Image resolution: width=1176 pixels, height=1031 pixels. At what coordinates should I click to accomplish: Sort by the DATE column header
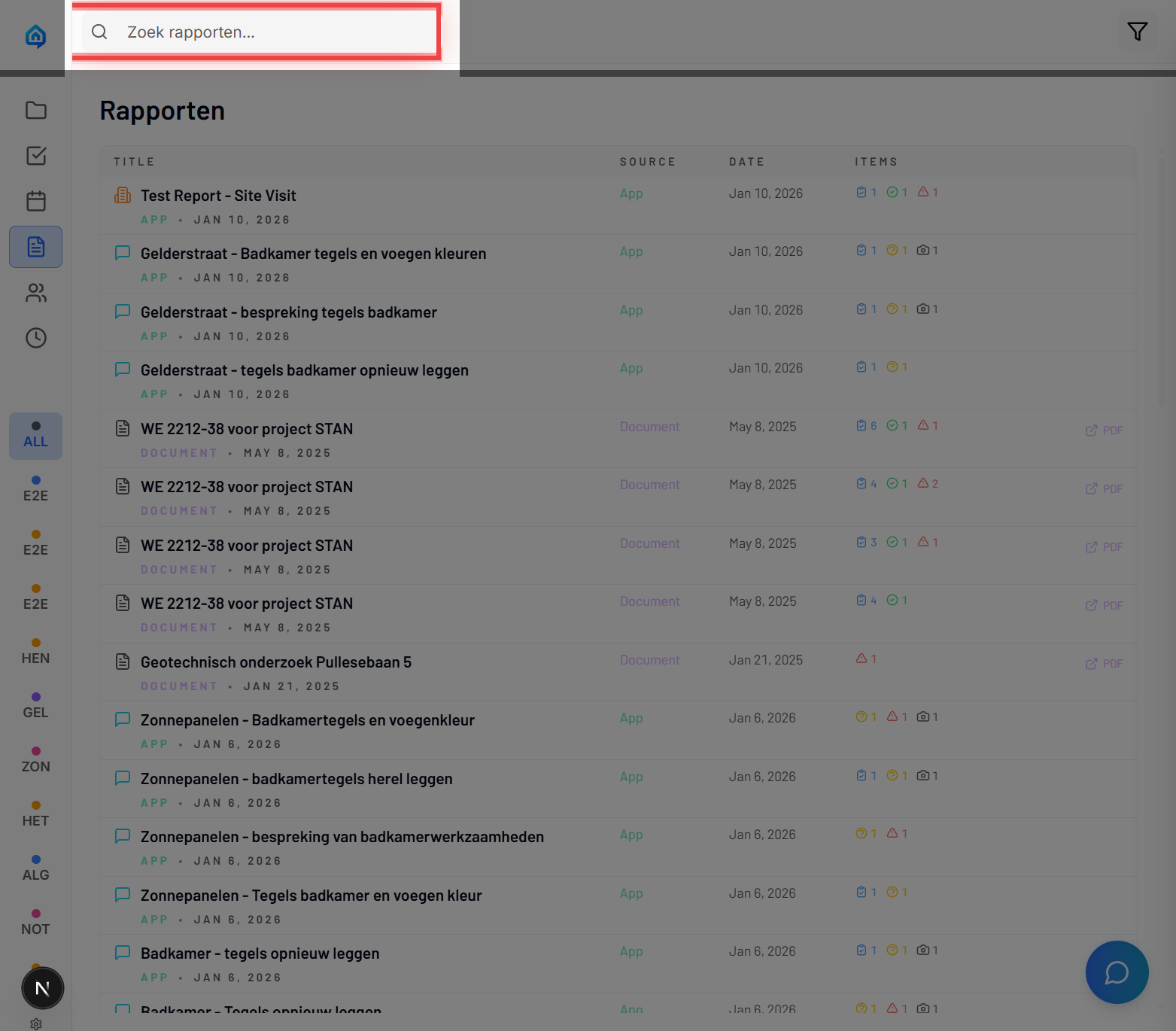(746, 162)
